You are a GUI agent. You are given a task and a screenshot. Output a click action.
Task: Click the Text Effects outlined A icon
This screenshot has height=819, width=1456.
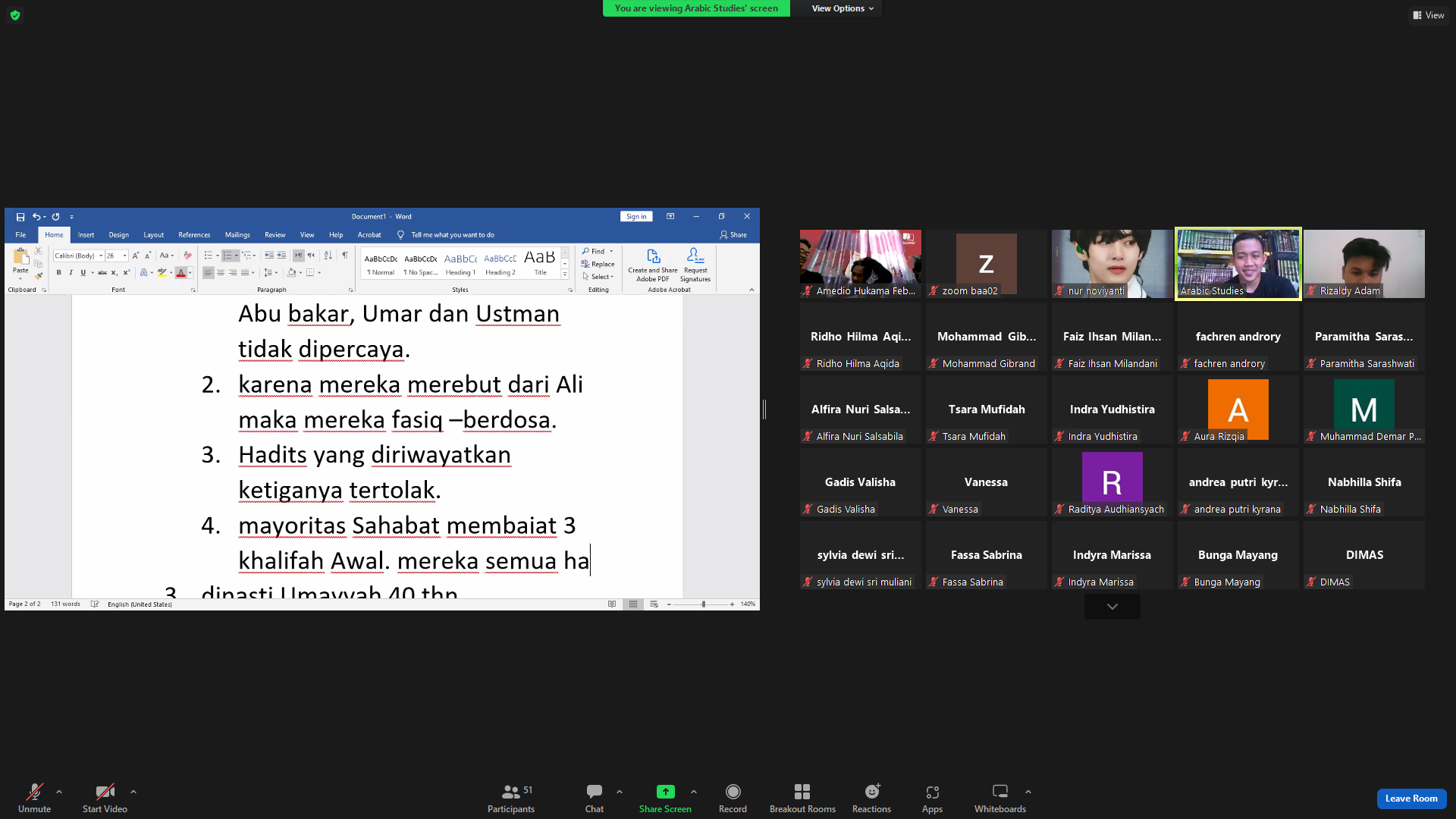[x=143, y=273]
